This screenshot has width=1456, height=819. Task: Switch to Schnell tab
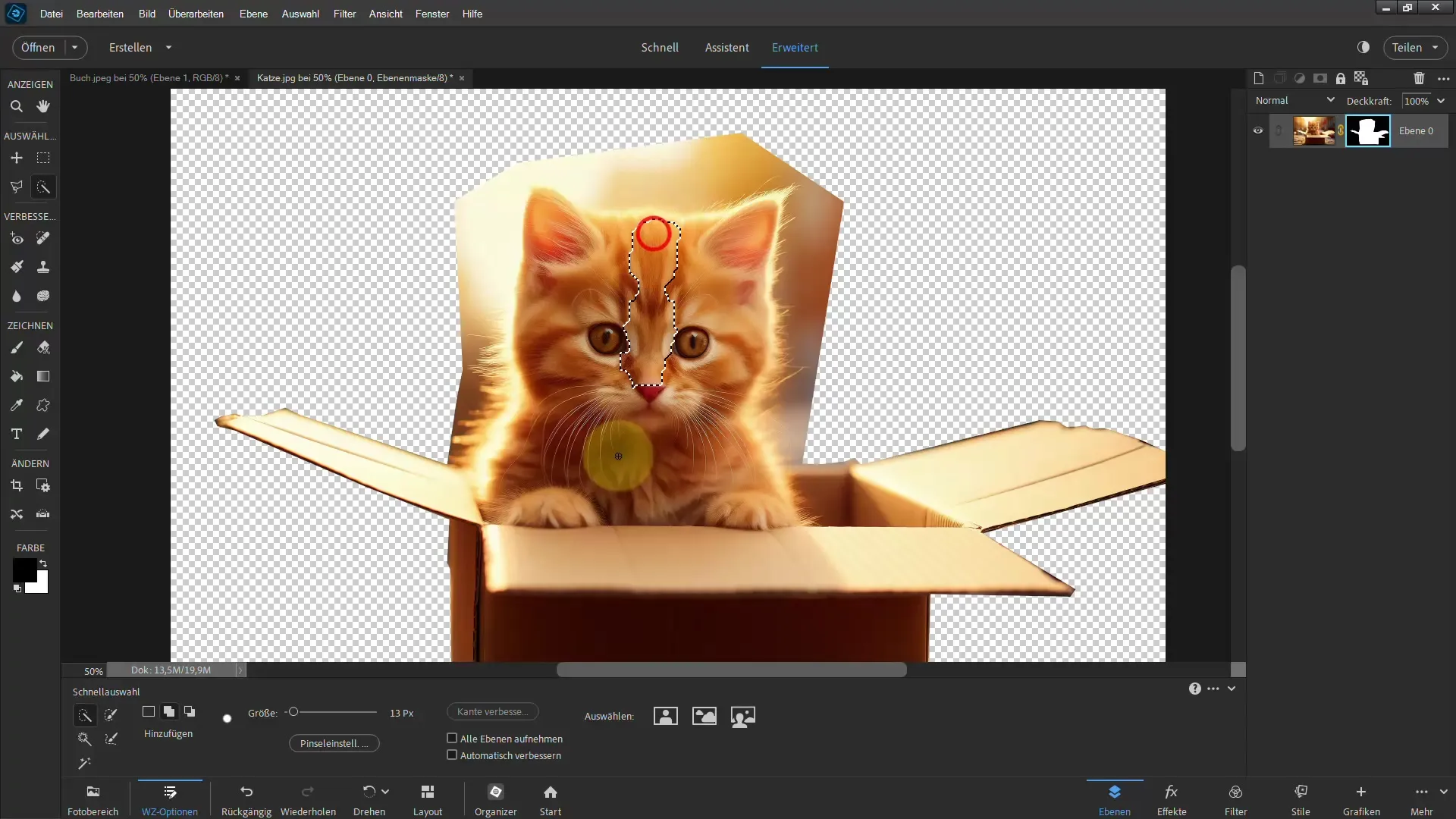point(658,47)
